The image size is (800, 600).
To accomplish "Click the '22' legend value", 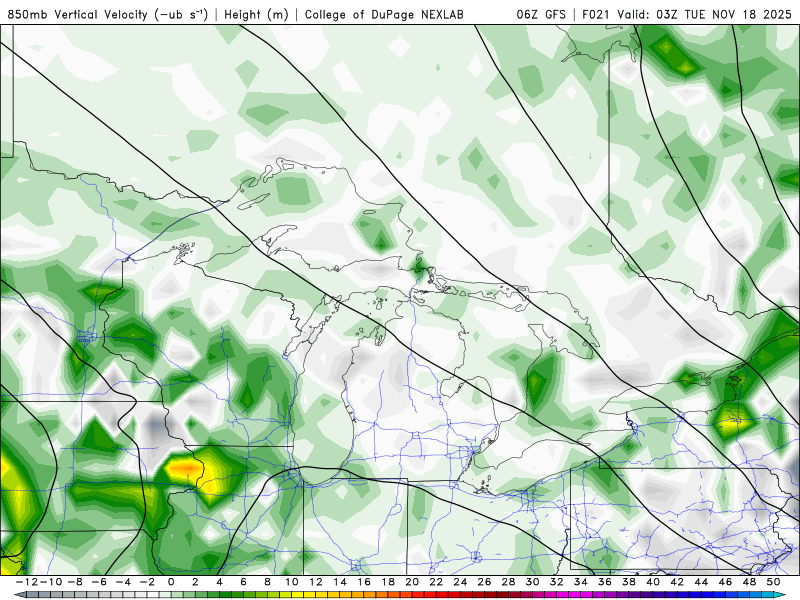I will point(436,582).
